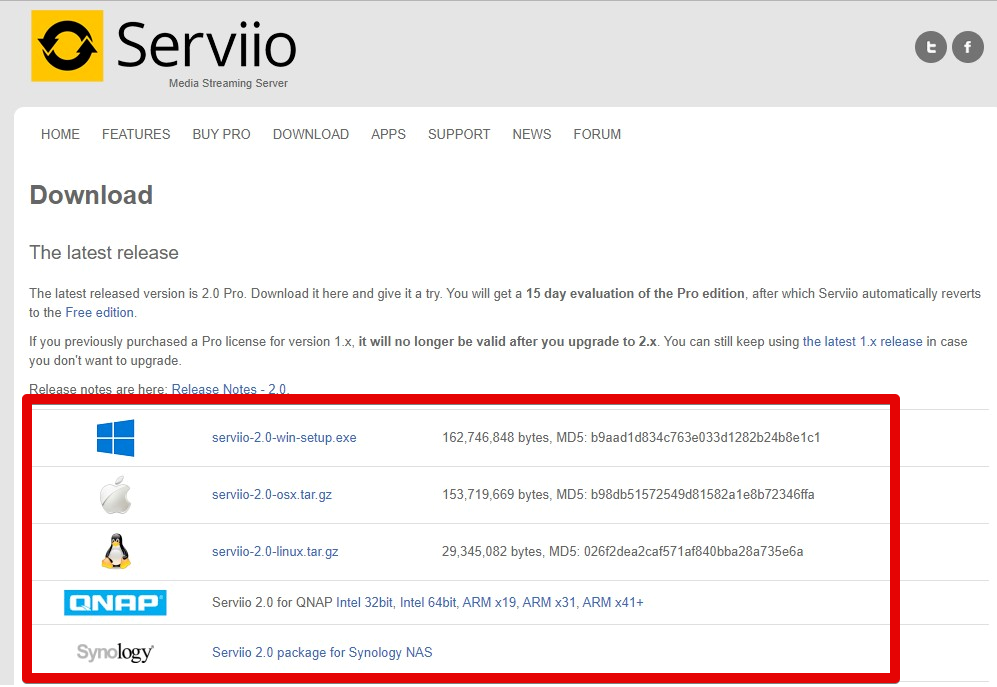Image resolution: width=997 pixels, height=687 pixels.
Task: Click the Windows logo icon
Action: pos(115,438)
